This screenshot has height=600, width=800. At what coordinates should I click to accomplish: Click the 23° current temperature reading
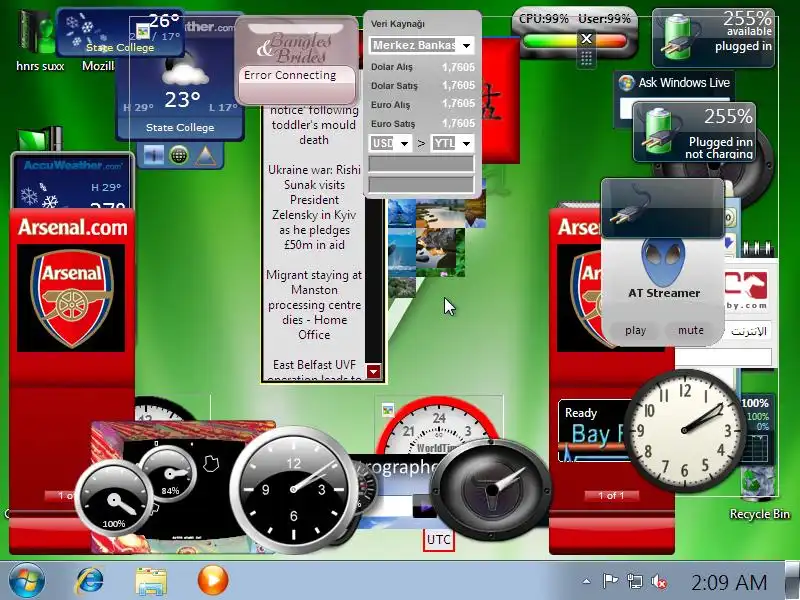182,99
